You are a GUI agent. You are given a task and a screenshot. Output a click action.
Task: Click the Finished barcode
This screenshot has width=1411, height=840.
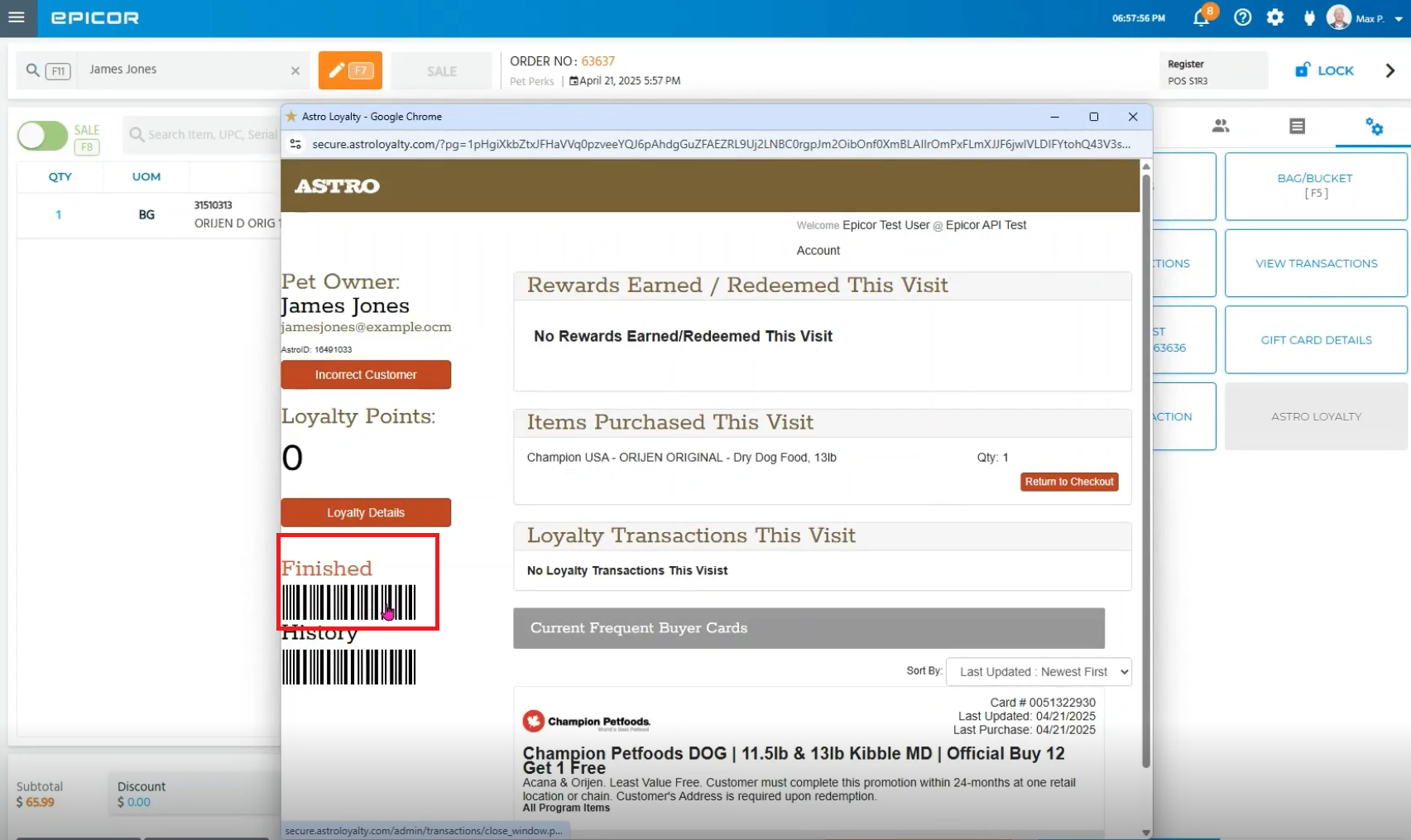(x=348, y=602)
